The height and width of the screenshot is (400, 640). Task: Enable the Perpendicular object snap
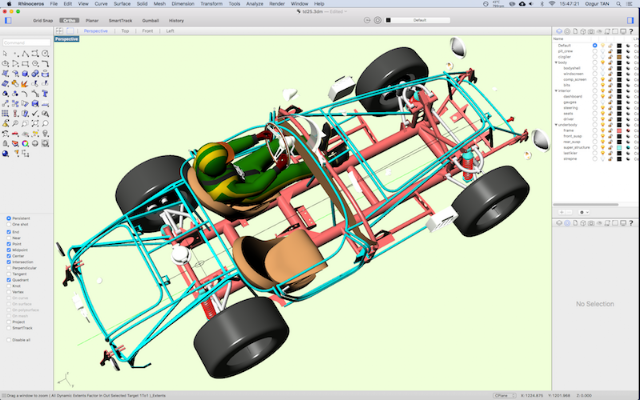[9, 268]
